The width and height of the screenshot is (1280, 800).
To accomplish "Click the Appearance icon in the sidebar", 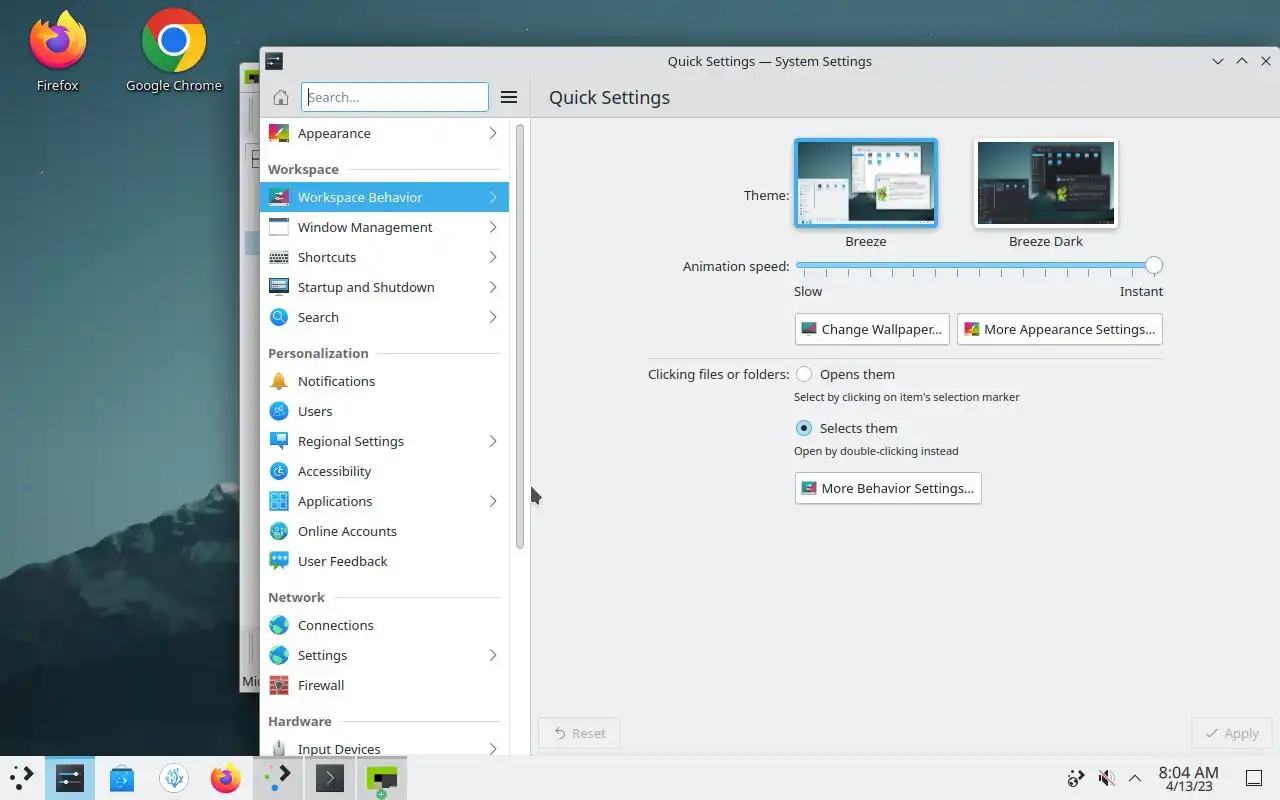I will [279, 133].
